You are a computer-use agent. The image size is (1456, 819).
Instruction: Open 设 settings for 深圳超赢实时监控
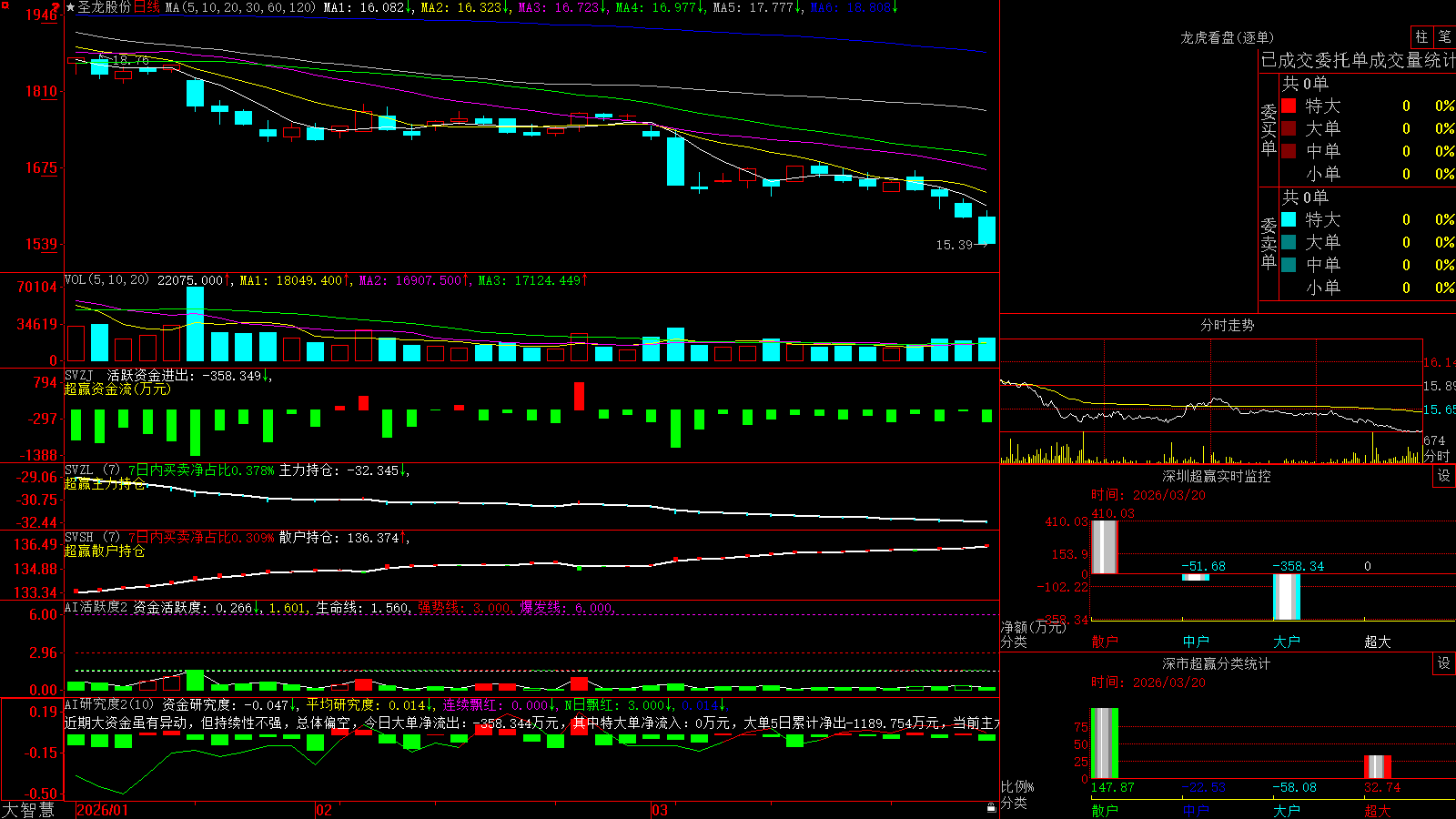pos(1444,476)
